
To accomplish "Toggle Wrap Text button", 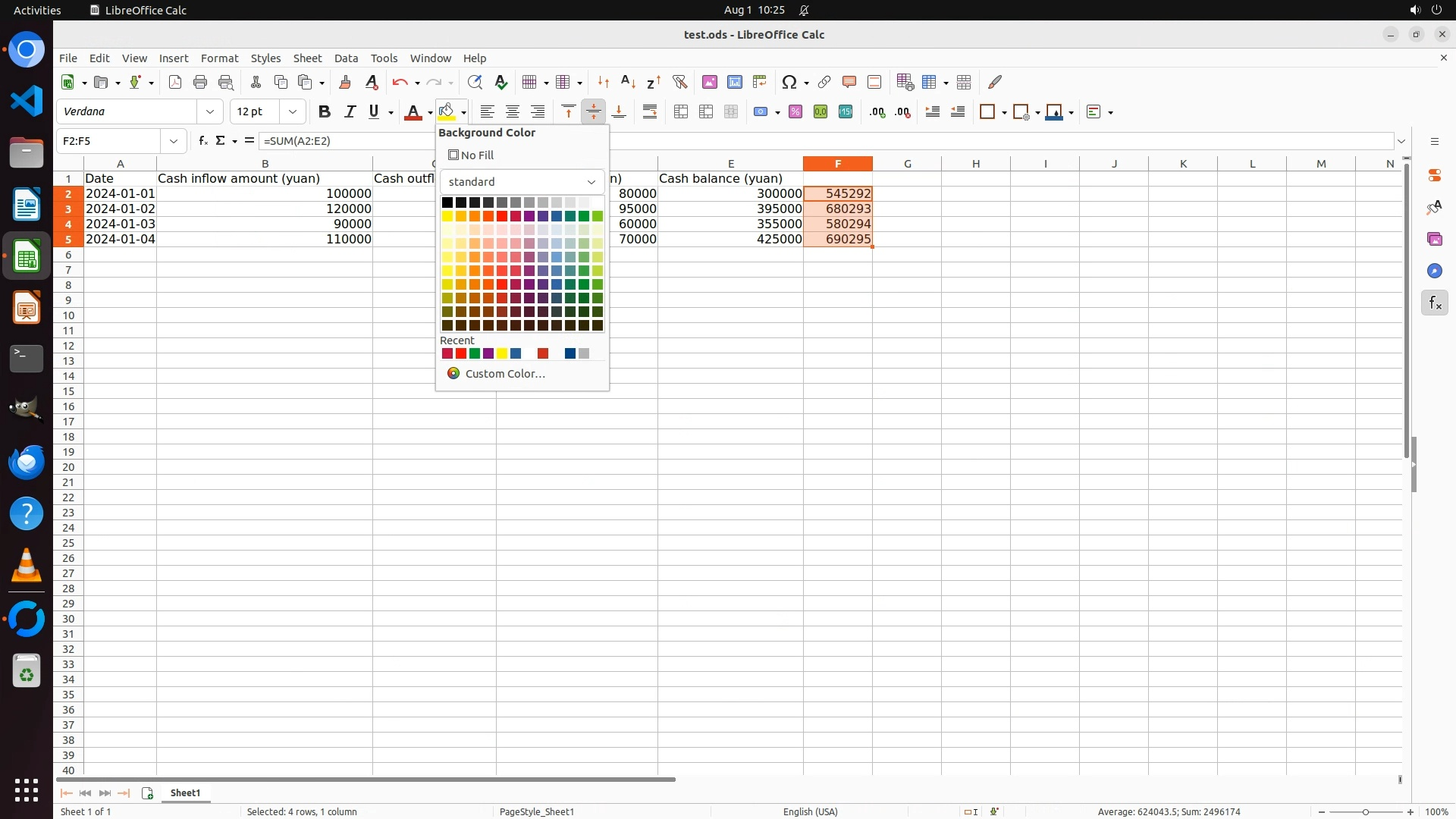I will 650,112.
